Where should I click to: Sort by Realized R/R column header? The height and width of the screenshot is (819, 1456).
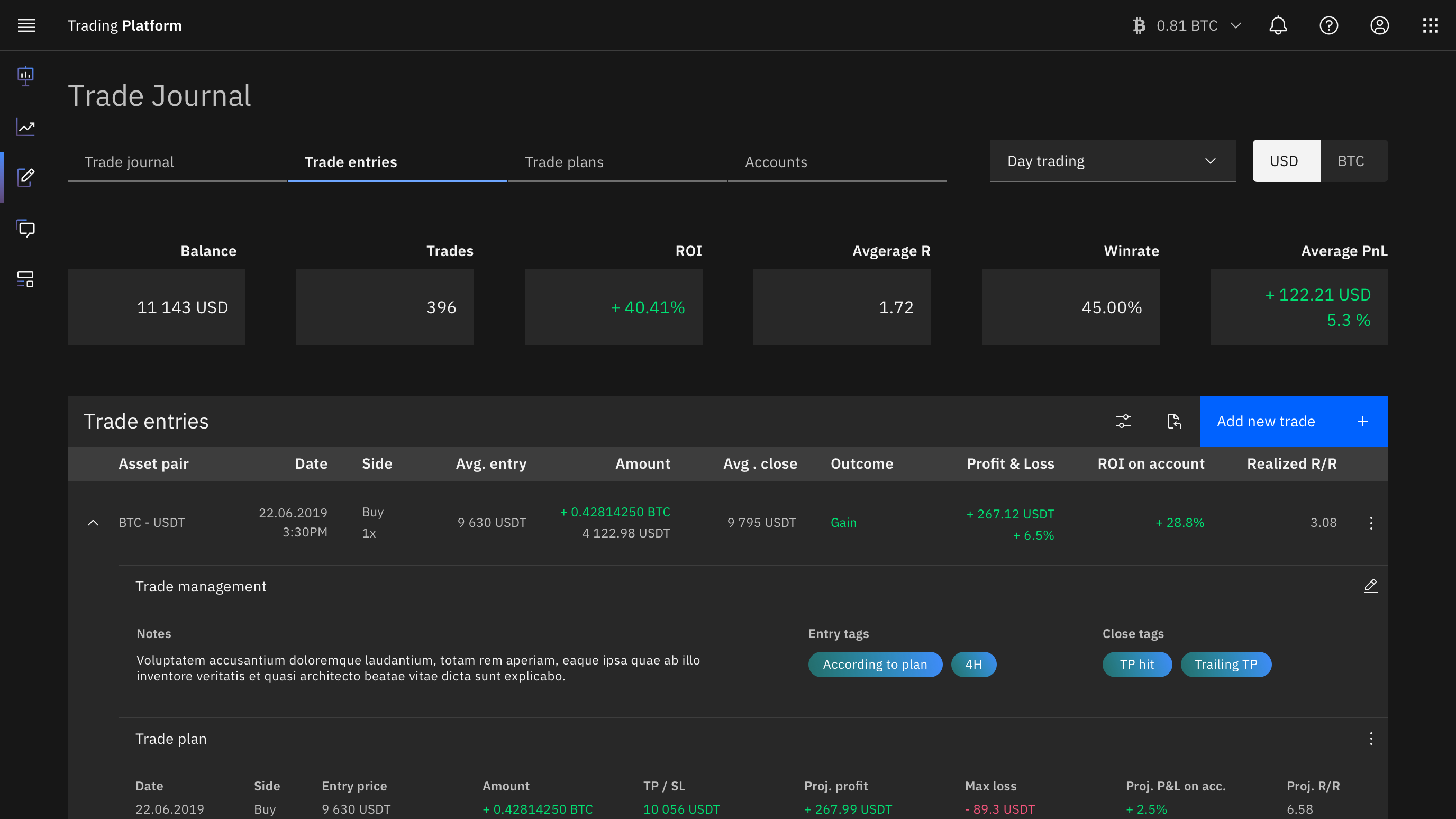point(1291,463)
